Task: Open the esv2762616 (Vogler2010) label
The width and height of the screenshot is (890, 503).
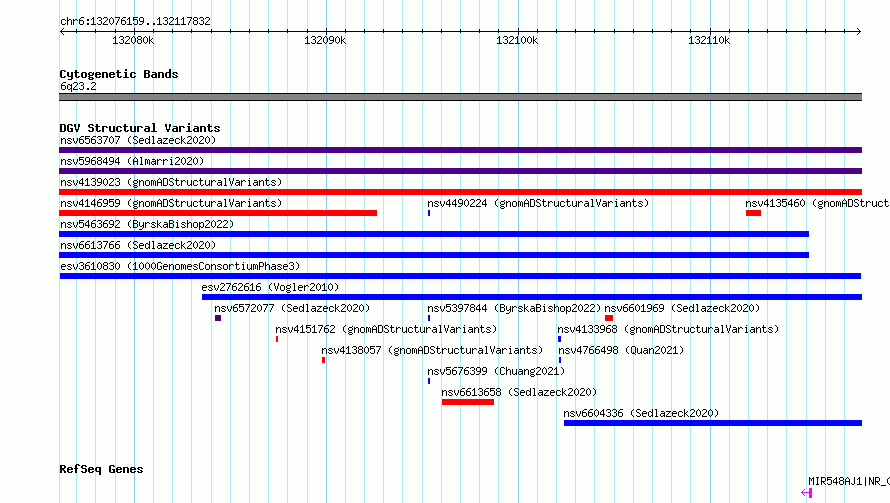Action: coord(270,287)
